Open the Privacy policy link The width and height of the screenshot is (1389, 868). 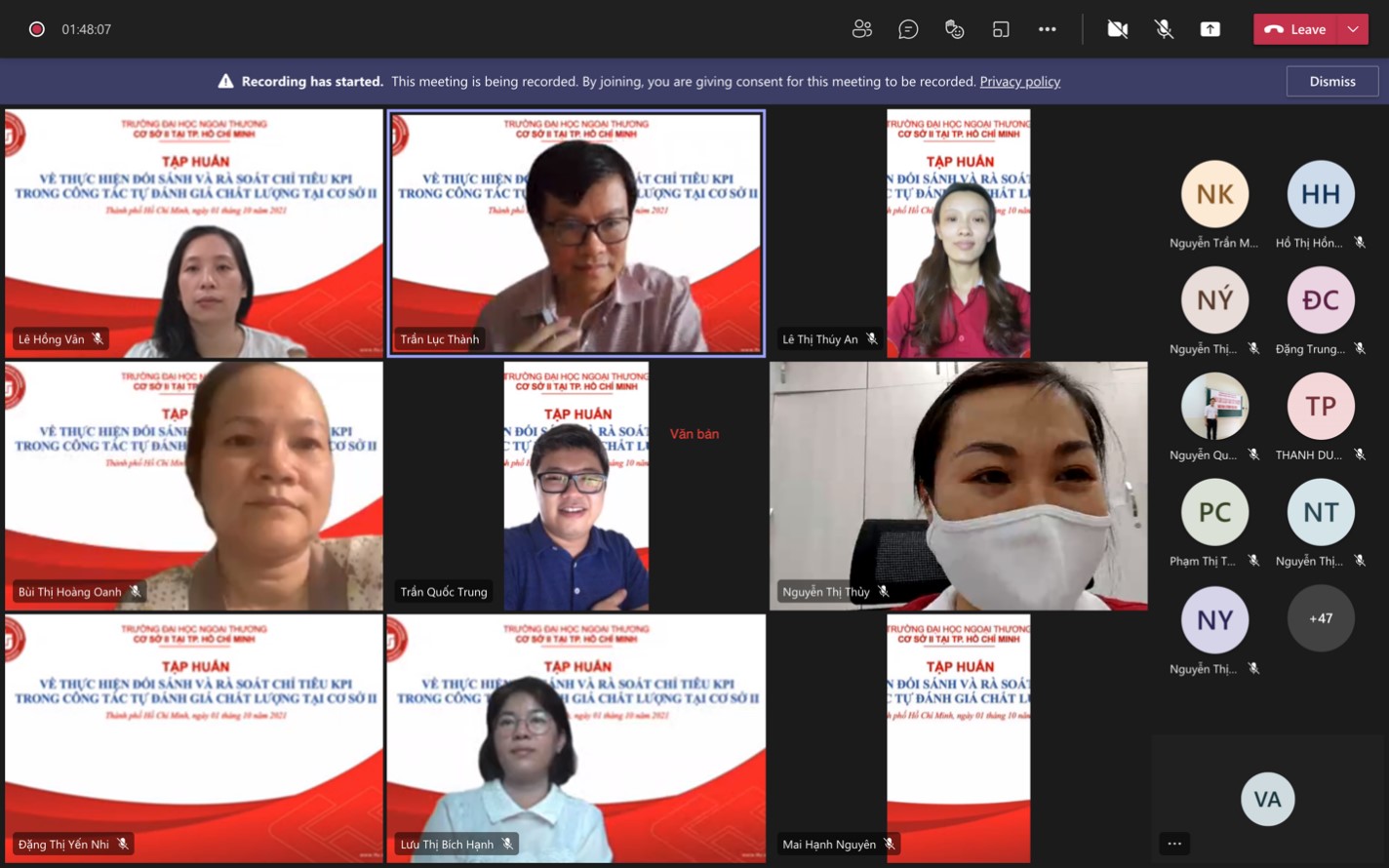point(1019,81)
